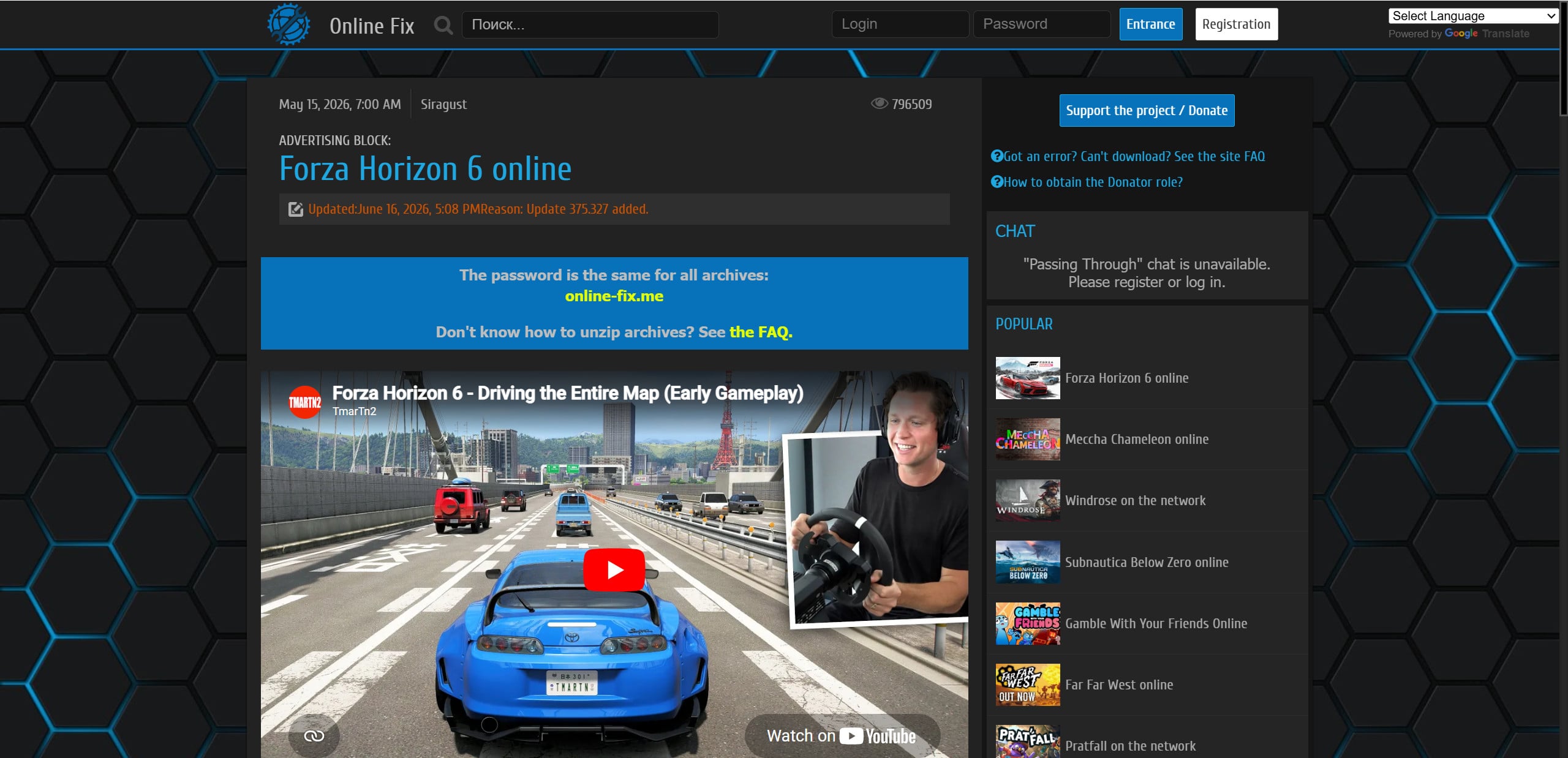The height and width of the screenshot is (758, 1568).
Task: Open Far Far West thumbnail
Action: 1027,685
